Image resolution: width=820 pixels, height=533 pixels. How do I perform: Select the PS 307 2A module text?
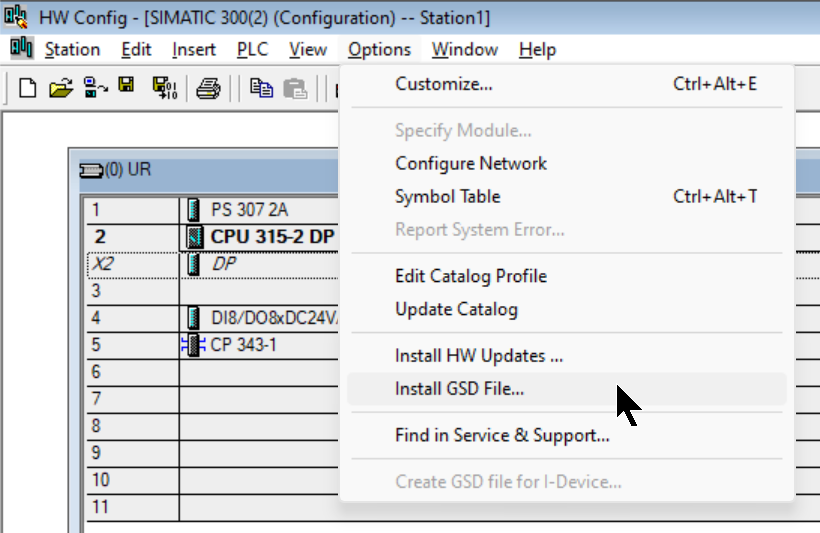tap(249, 210)
